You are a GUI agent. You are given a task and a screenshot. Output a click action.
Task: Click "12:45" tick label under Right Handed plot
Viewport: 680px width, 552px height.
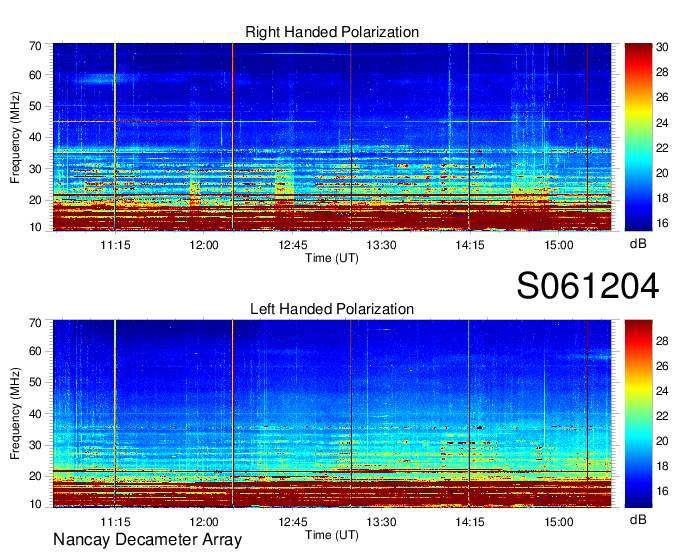click(293, 245)
